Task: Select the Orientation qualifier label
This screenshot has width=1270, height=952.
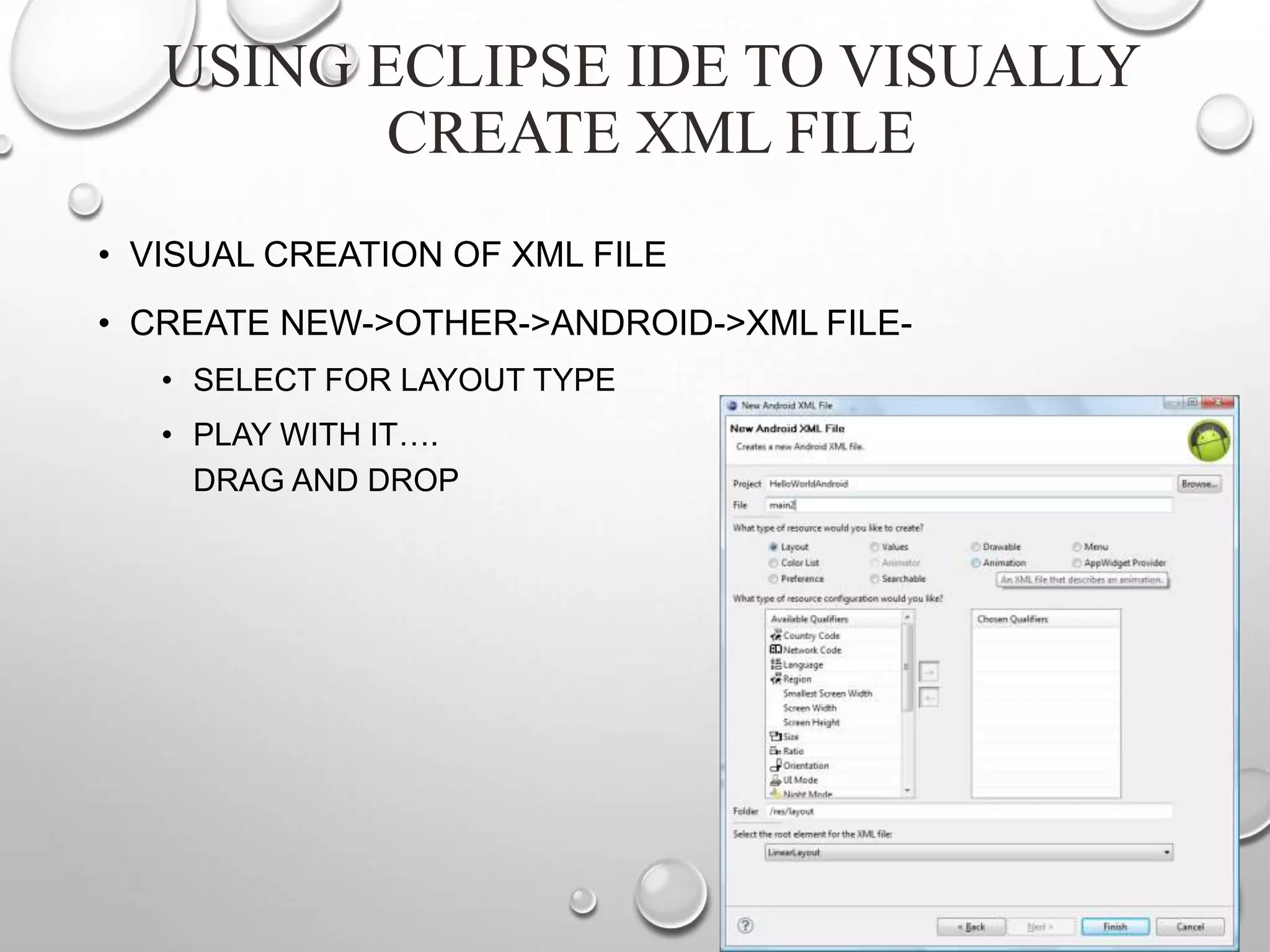Action: pyautogui.click(x=806, y=765)
